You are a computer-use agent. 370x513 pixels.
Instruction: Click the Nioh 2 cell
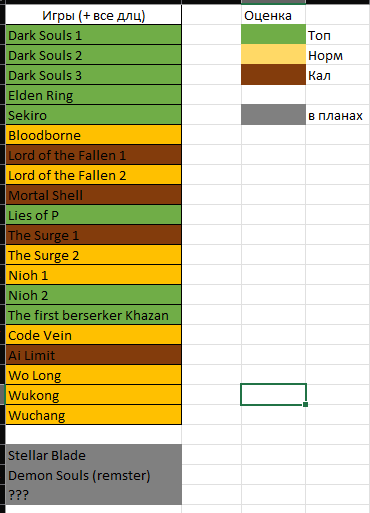point(94,295)
